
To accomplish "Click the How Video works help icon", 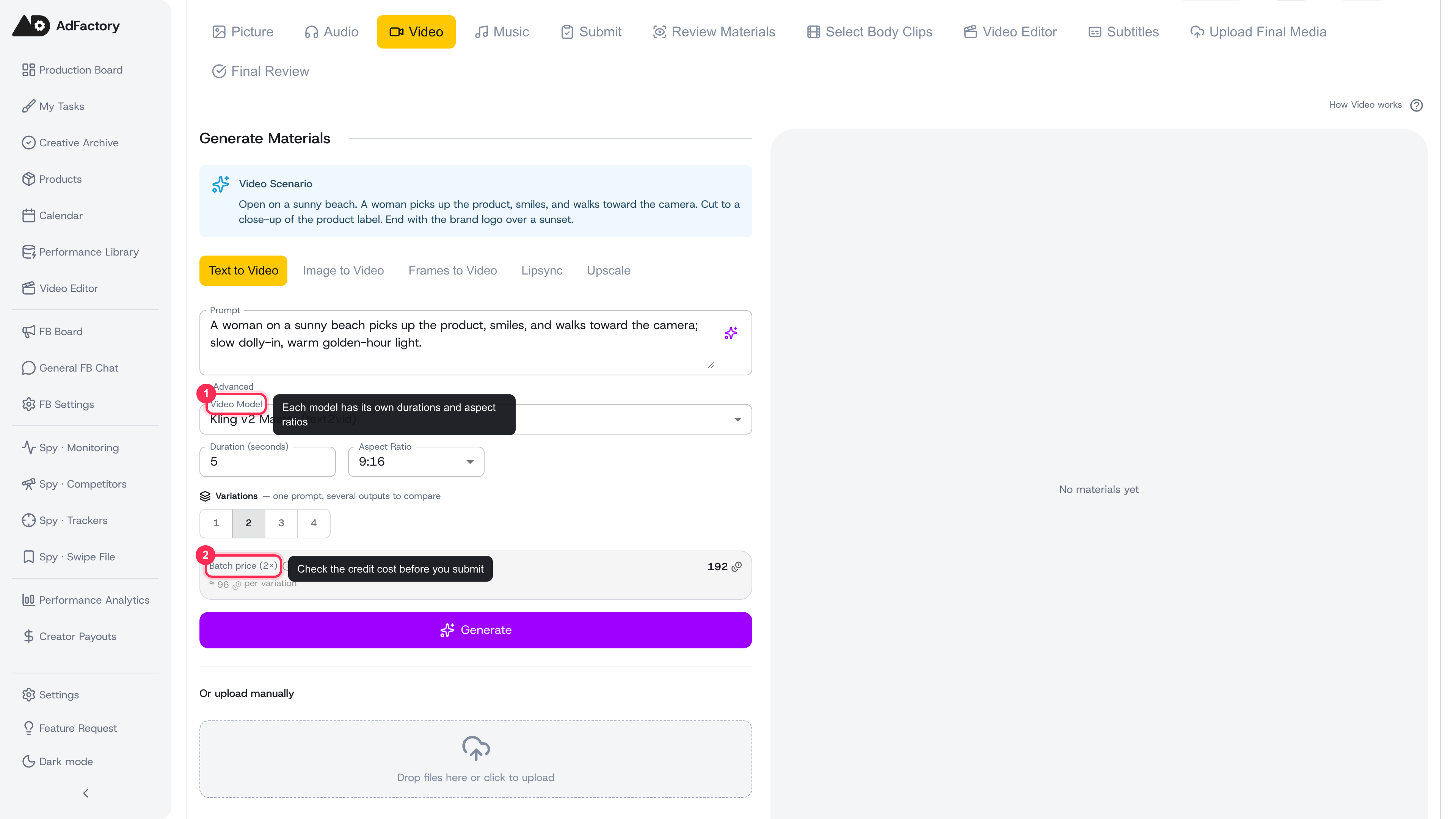I will click(1417, 105).
